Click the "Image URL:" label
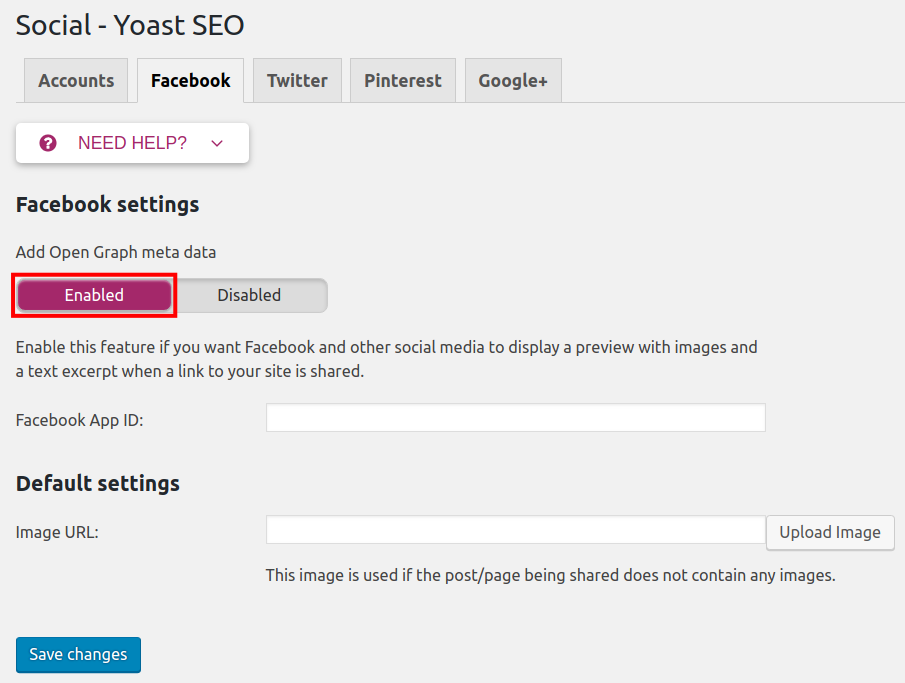 pyautogui.click(x=57, y=532)
